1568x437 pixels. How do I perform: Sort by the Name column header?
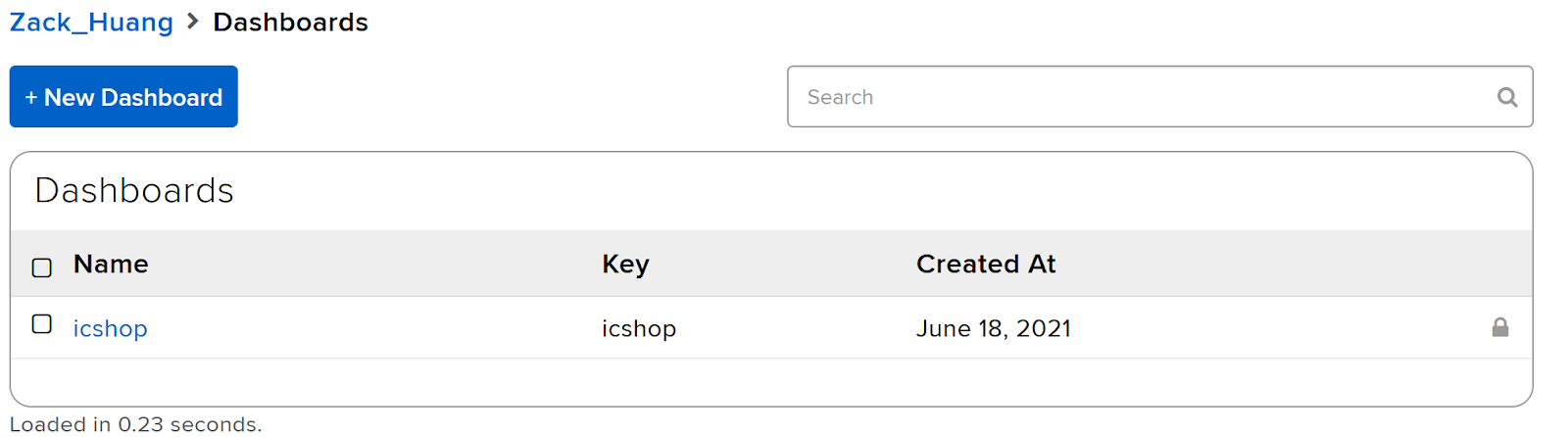click(x=111, y=264)
